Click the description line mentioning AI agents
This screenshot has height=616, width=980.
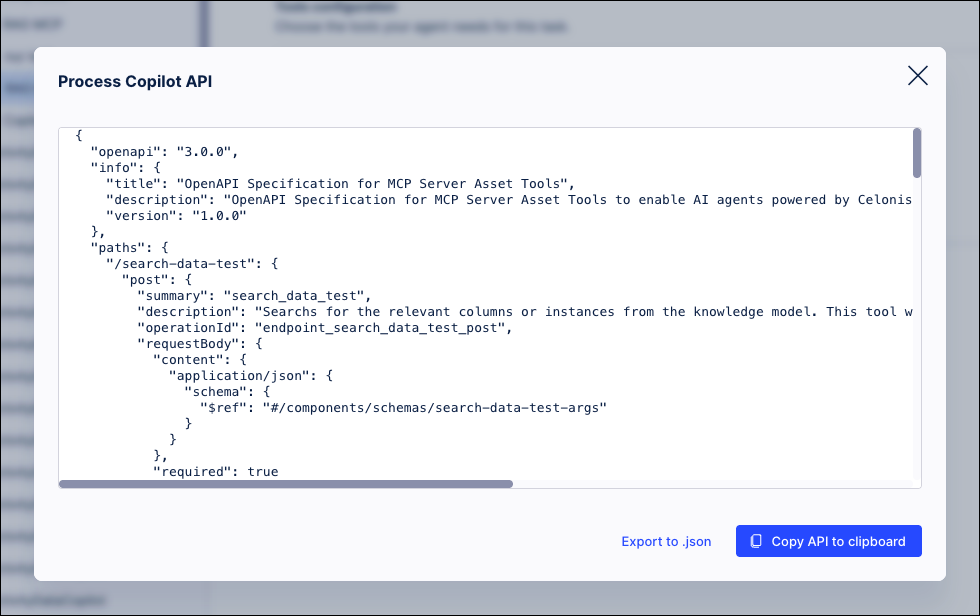500,199
